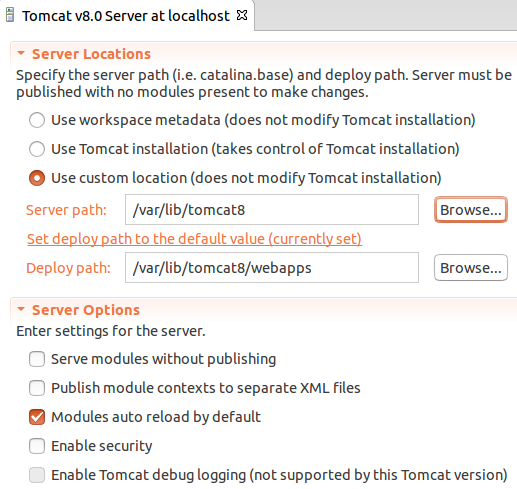Close the Tomcat v8.0 Server tab
Screen dimensions: 517x489
coord(242,15)
